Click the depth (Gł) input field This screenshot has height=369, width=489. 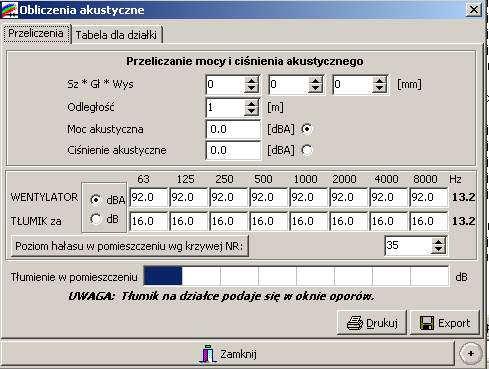point(289,84)
